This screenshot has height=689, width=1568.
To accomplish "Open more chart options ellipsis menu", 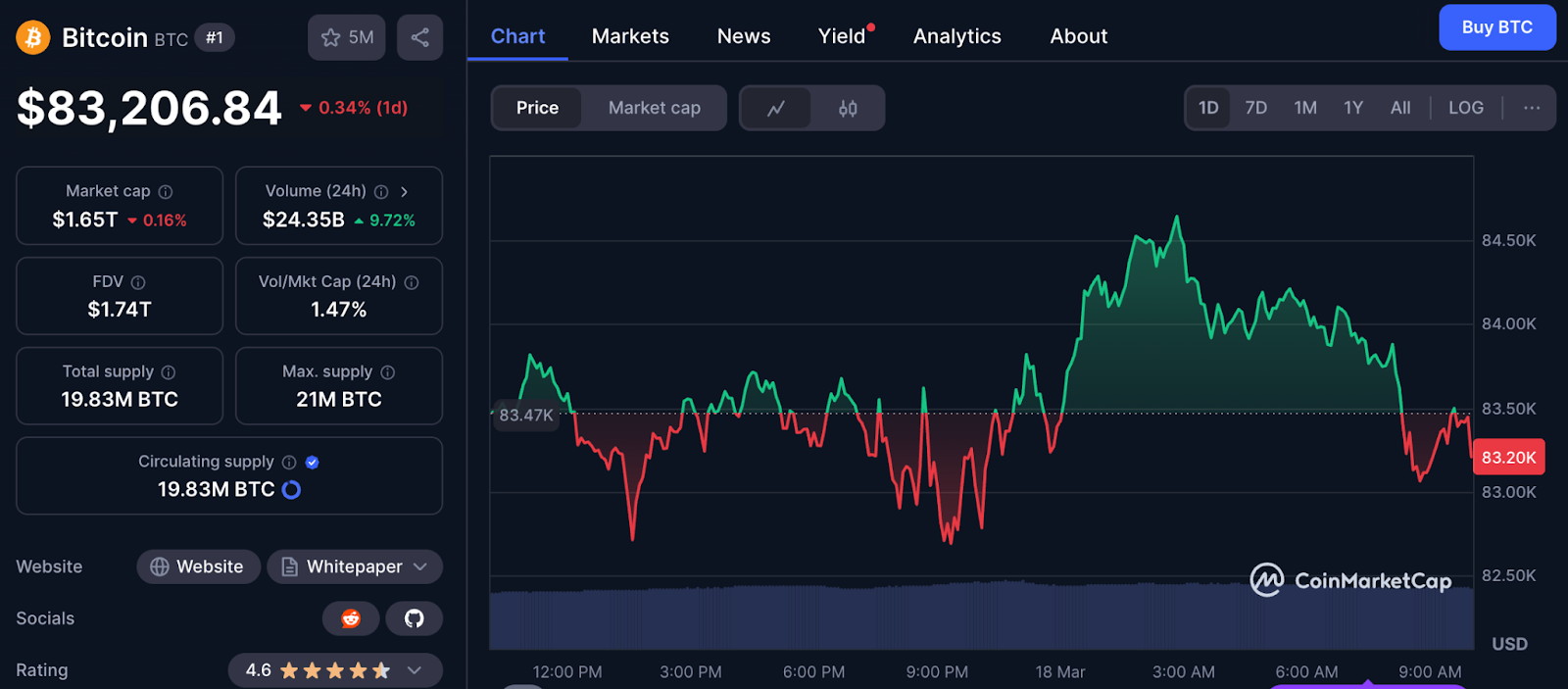I will 1531,108.
